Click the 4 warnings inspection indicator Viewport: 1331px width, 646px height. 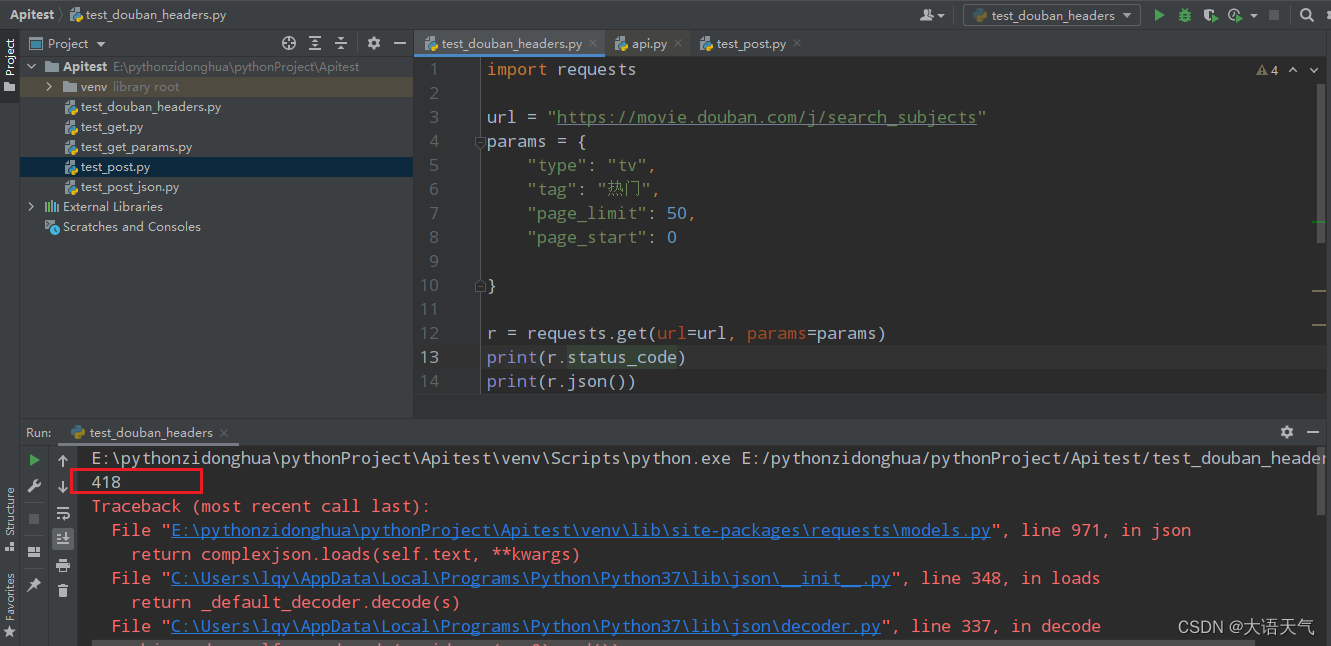pyautogui.click(x=1267, y=70)
